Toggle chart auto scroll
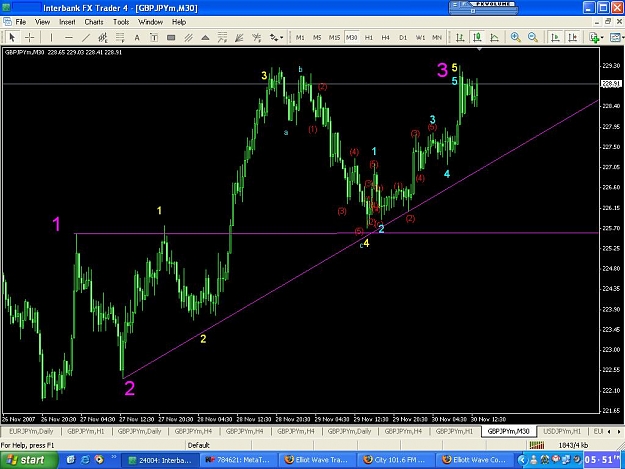The image size is (625, 469). pos(555,37)
